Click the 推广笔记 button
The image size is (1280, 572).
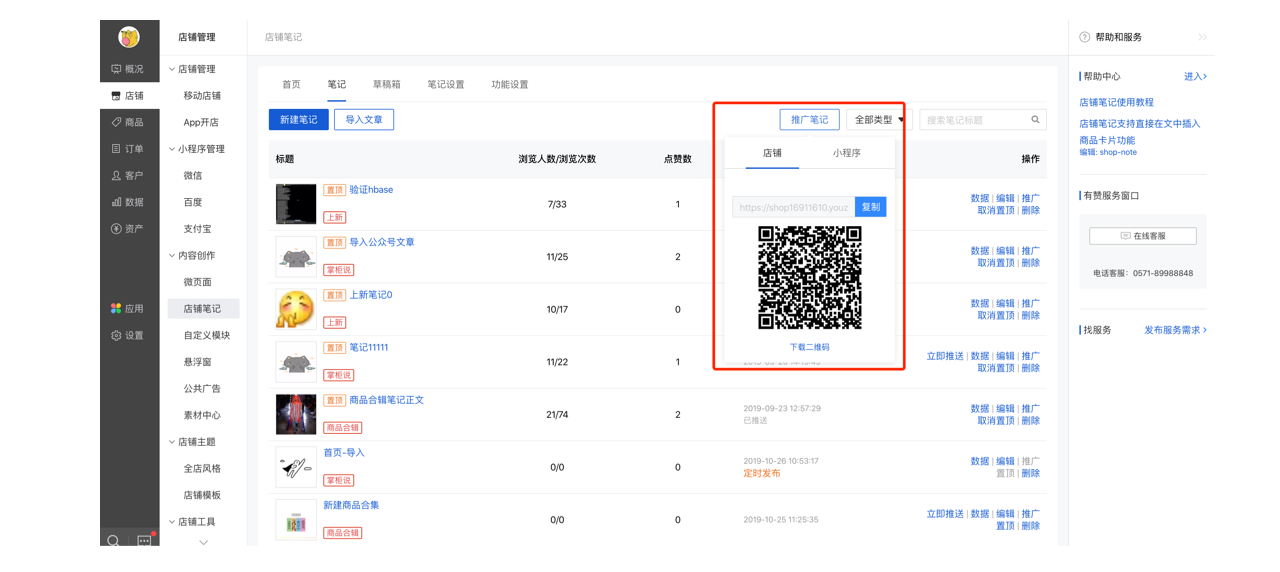pos(810,120)
